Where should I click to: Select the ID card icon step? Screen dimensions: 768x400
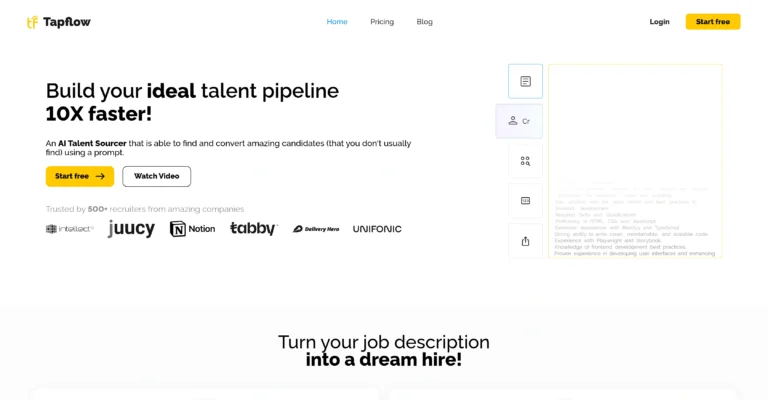click(x=525, y=201)
